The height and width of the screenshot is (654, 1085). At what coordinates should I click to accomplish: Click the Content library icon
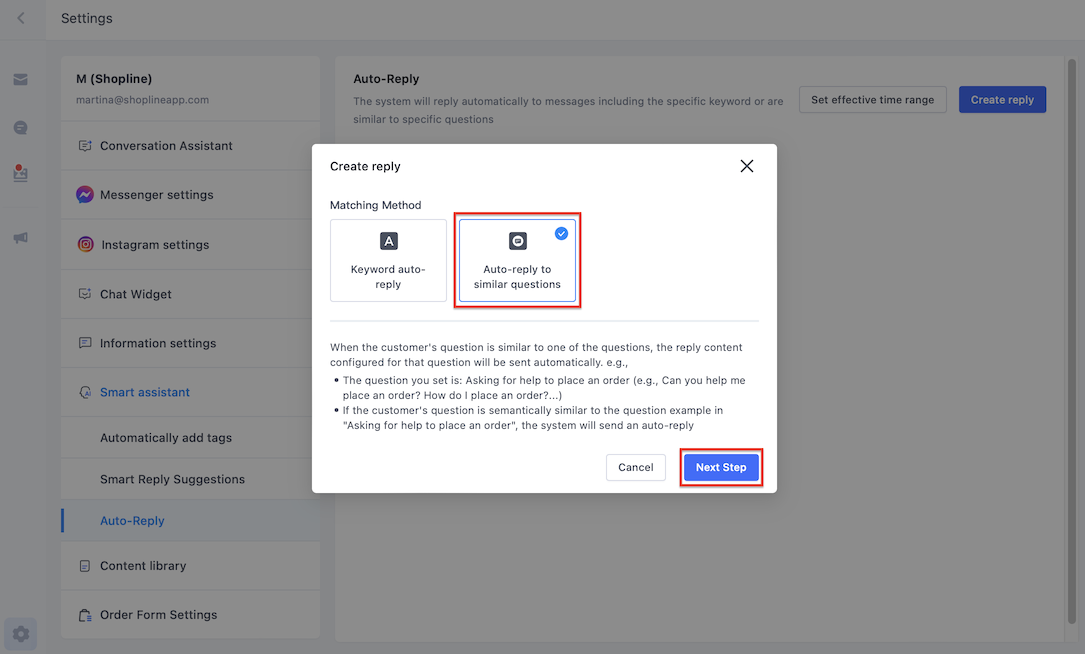[x=85, y=566]
